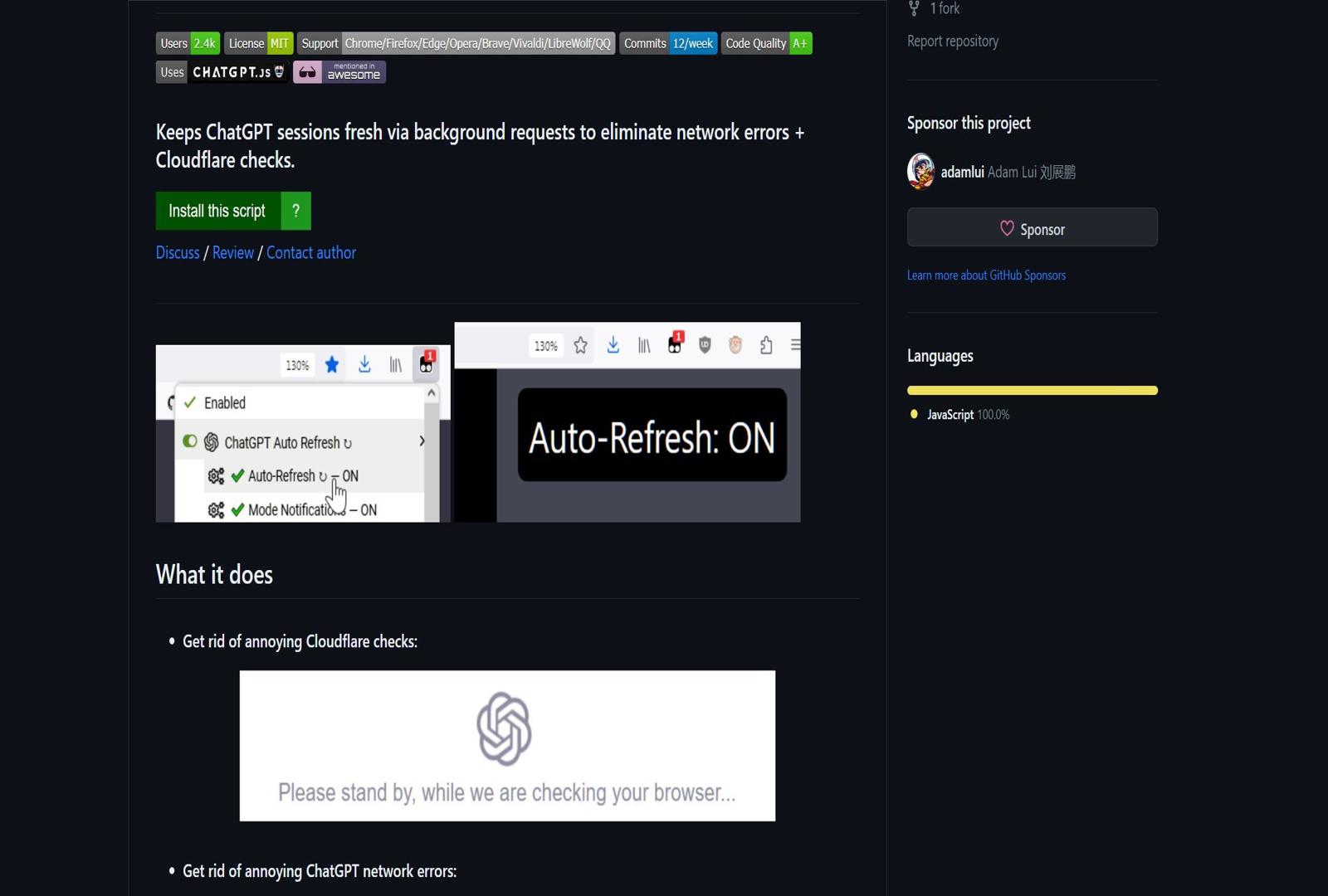The height and width of the screenshot is (896, 1328).
Task: Open the 'Learn more about GitHub Sponsors' link
Action: click(x=986, y=275)
